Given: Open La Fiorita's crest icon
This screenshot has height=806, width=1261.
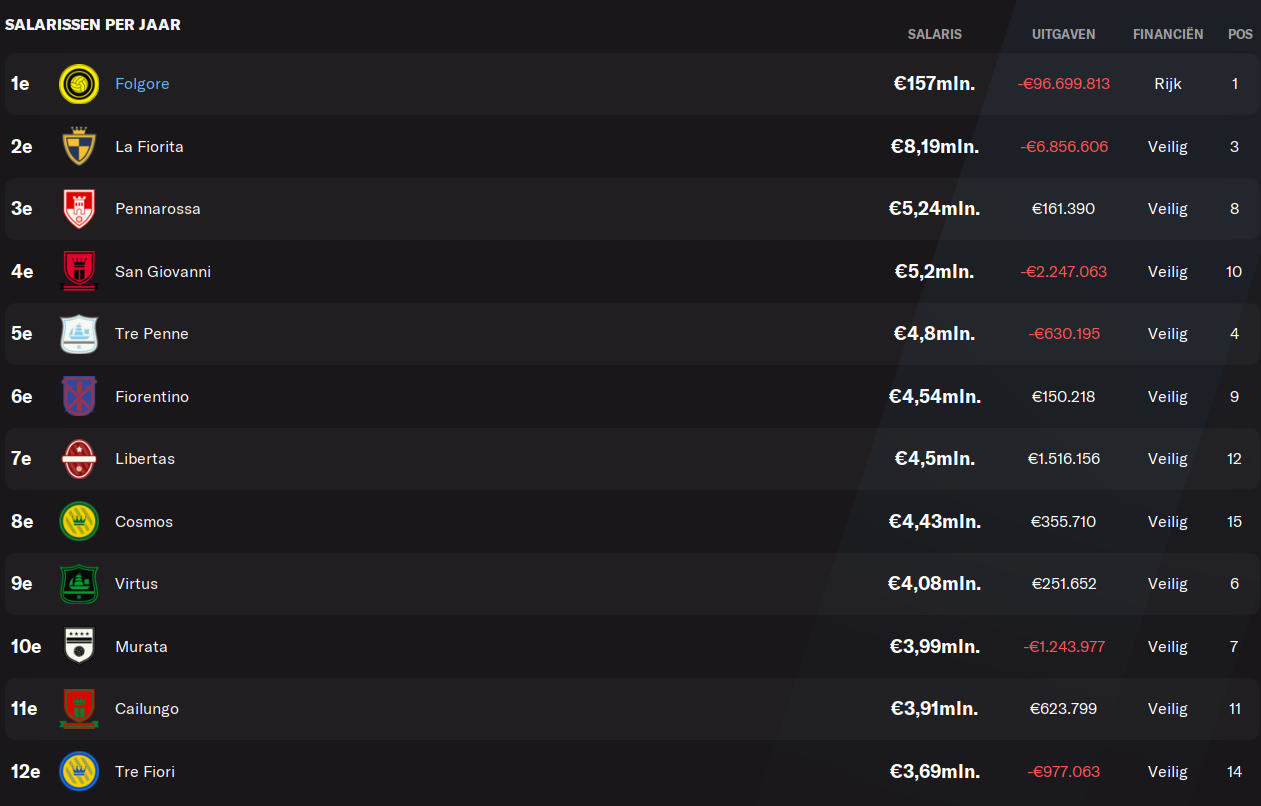Looking at the screenshot, I should coord(79,146).
